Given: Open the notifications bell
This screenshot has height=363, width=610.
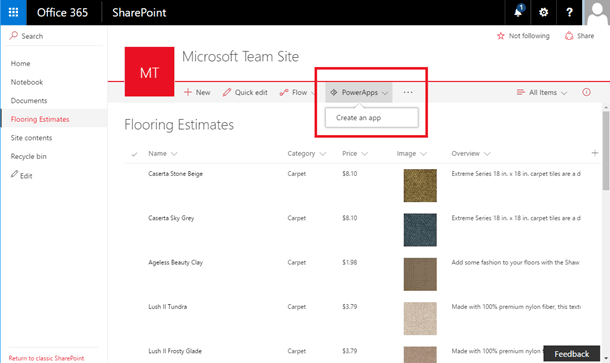Looking at the screenshot, I should (518, 12).
